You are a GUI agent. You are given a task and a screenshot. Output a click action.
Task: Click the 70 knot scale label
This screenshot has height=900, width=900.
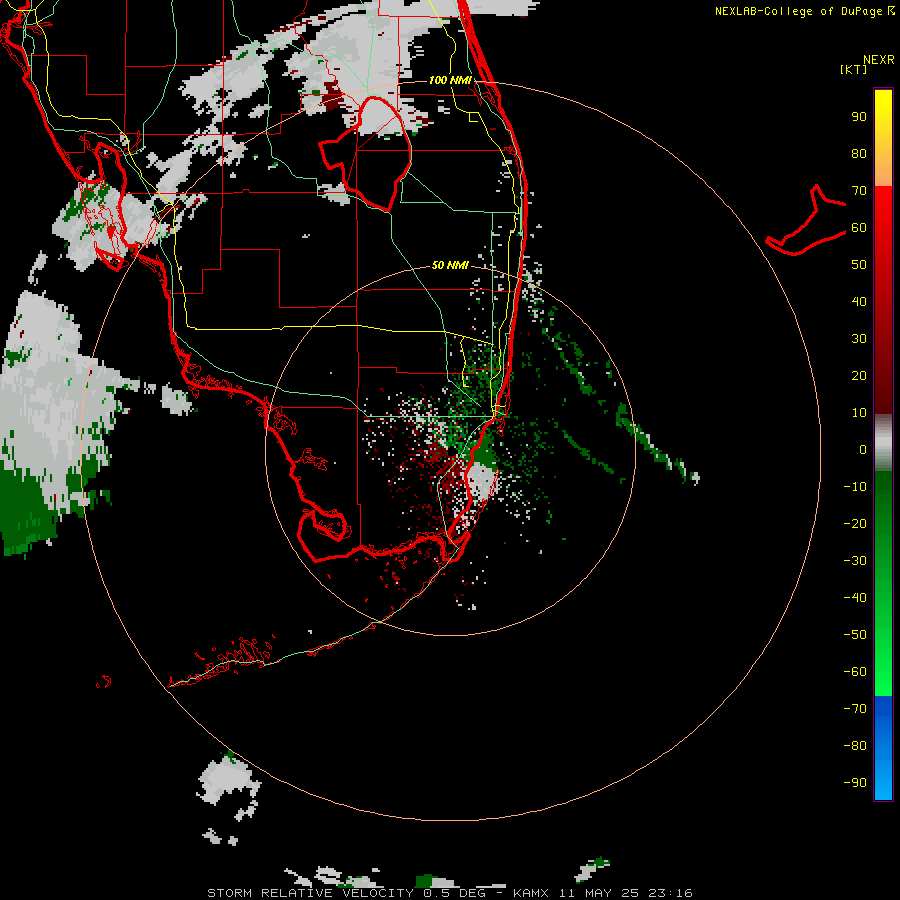[859, 191]
